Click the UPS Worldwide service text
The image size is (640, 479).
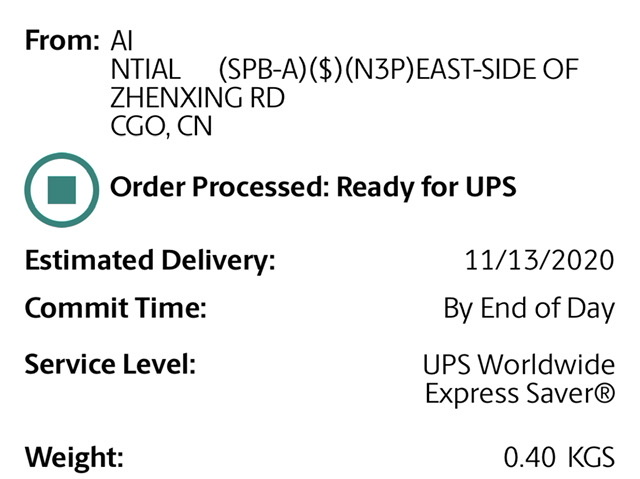pyautogui.click(x=519, y=365)
